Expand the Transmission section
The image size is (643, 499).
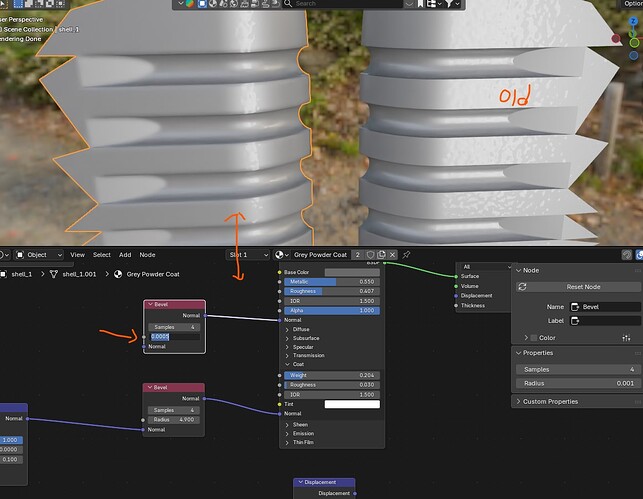[x=287, y=355]
